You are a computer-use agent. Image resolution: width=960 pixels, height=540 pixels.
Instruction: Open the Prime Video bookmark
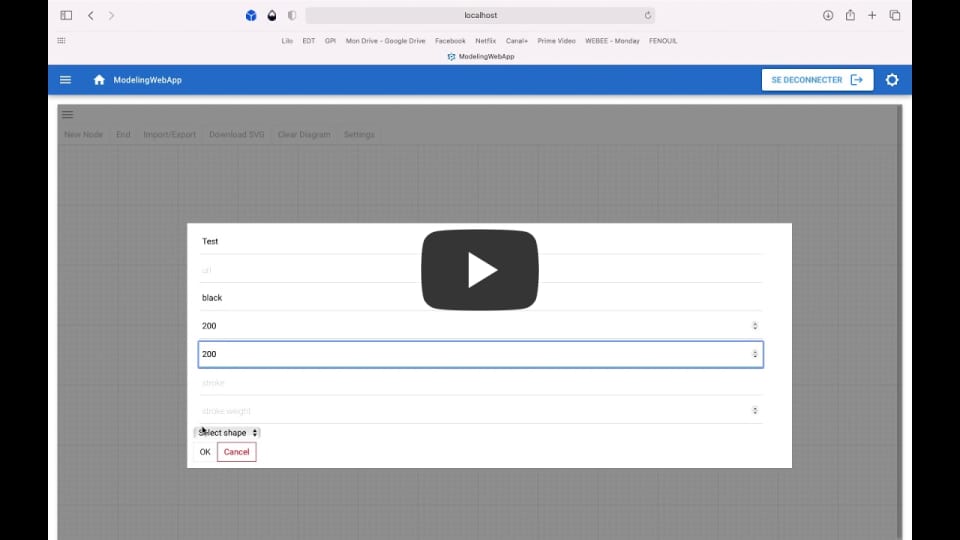[557, 41]
